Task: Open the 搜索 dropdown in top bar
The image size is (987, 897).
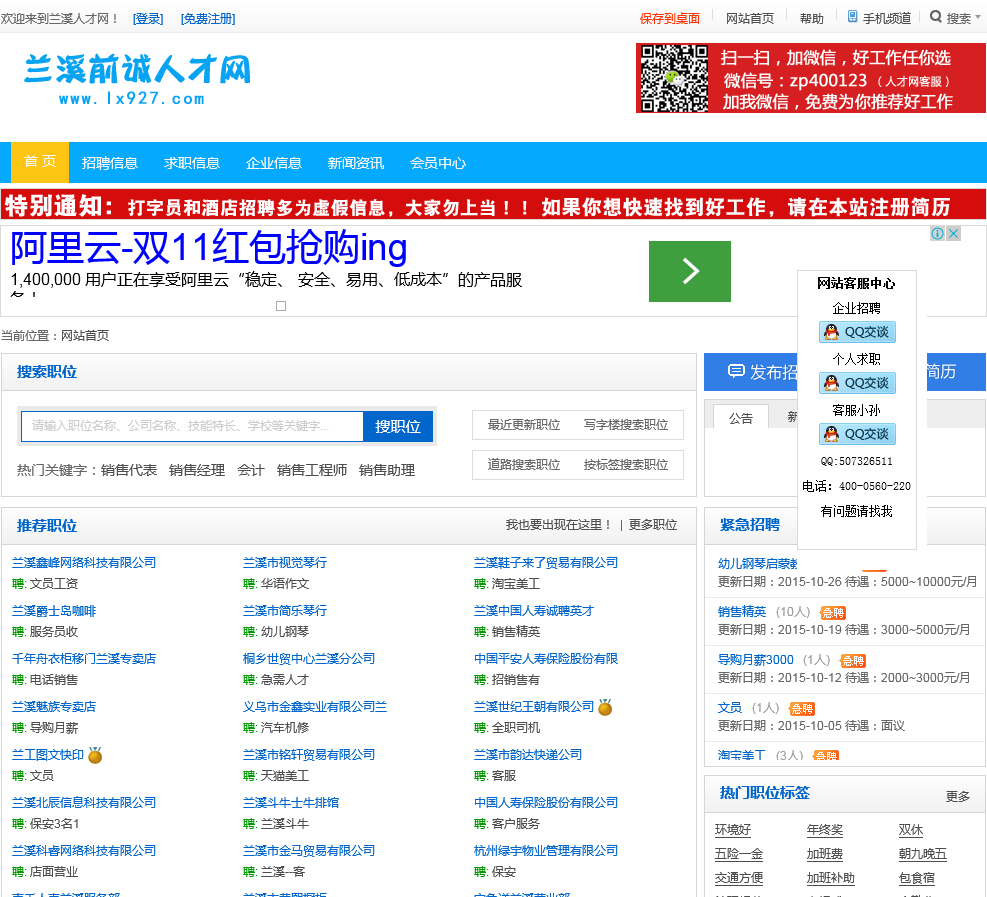Action: 963,18
